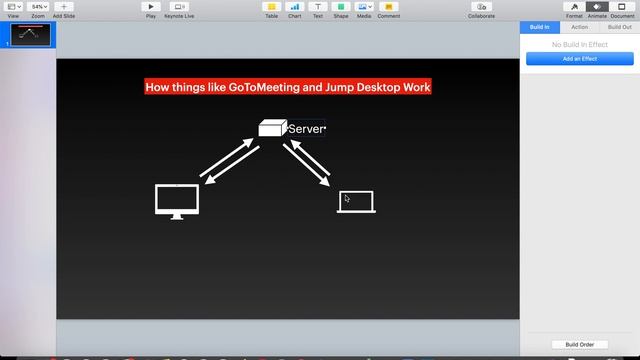Viewport: 640px width, 360px height.
Task: Click the Collaborate button
Action: 481,7
